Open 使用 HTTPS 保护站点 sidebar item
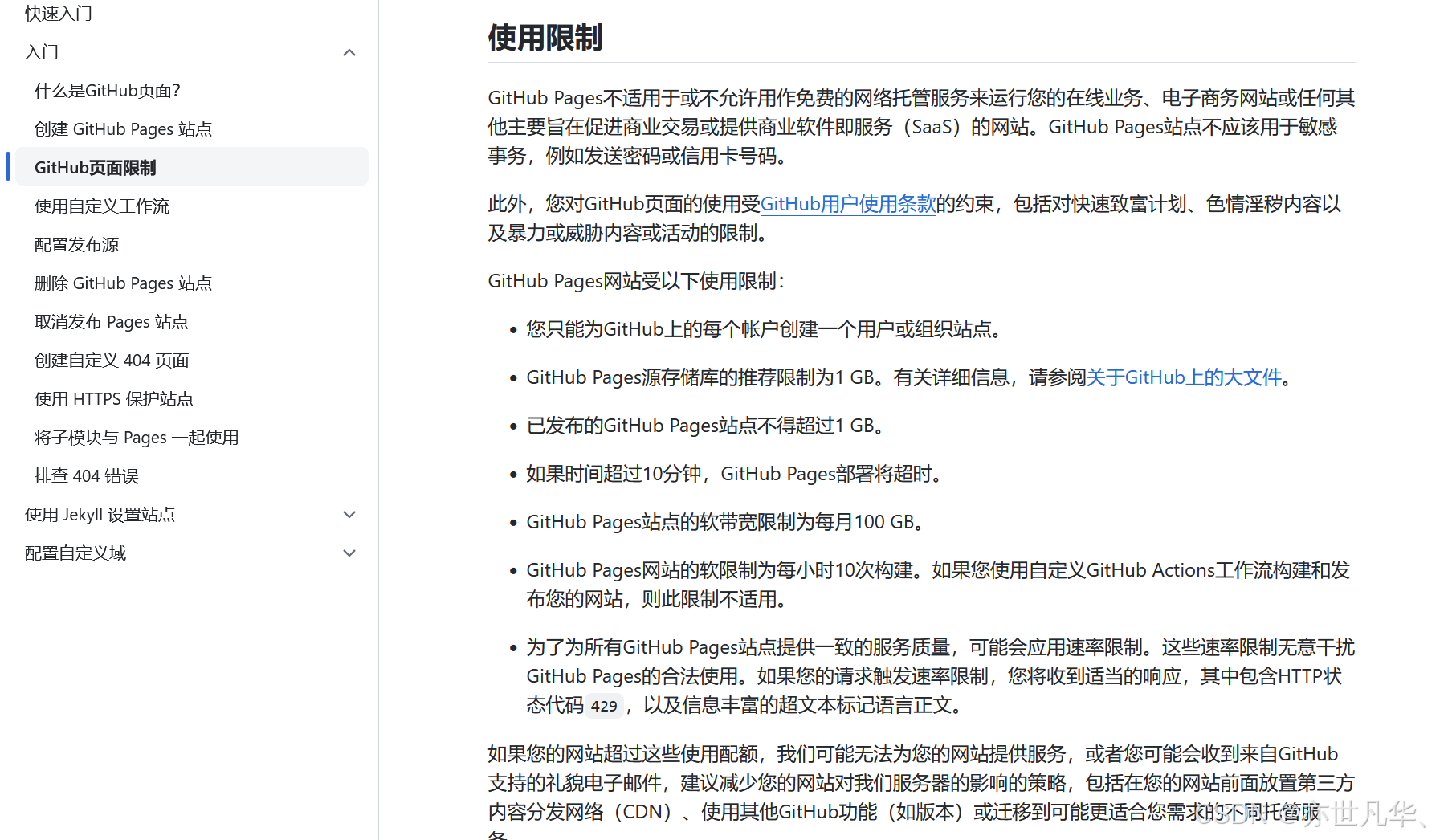 114,399
